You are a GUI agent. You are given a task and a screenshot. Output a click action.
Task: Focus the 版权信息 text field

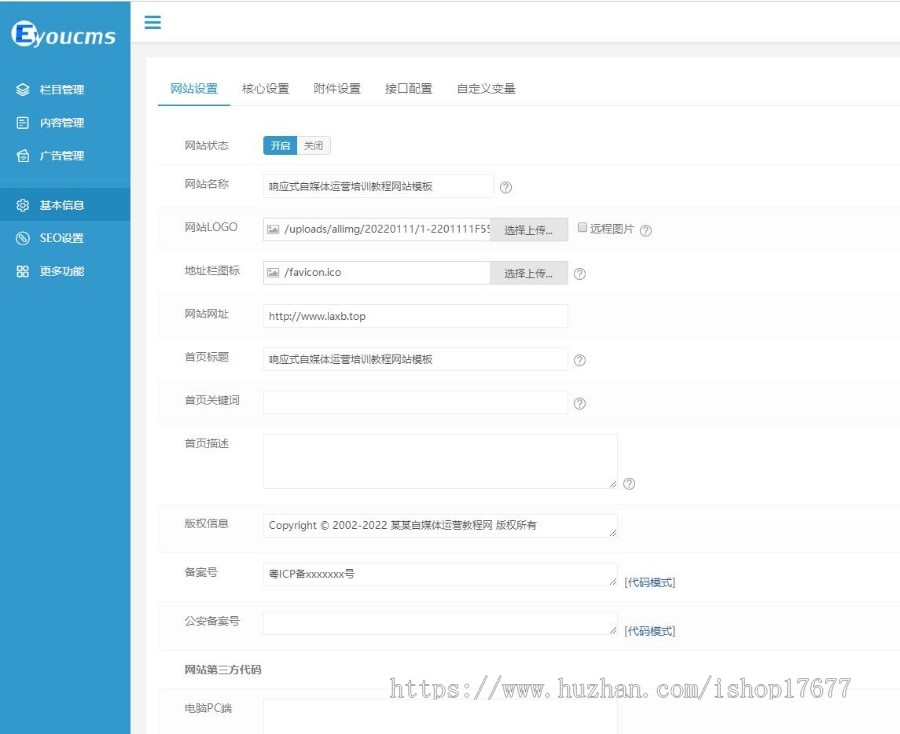pos(440,526)
